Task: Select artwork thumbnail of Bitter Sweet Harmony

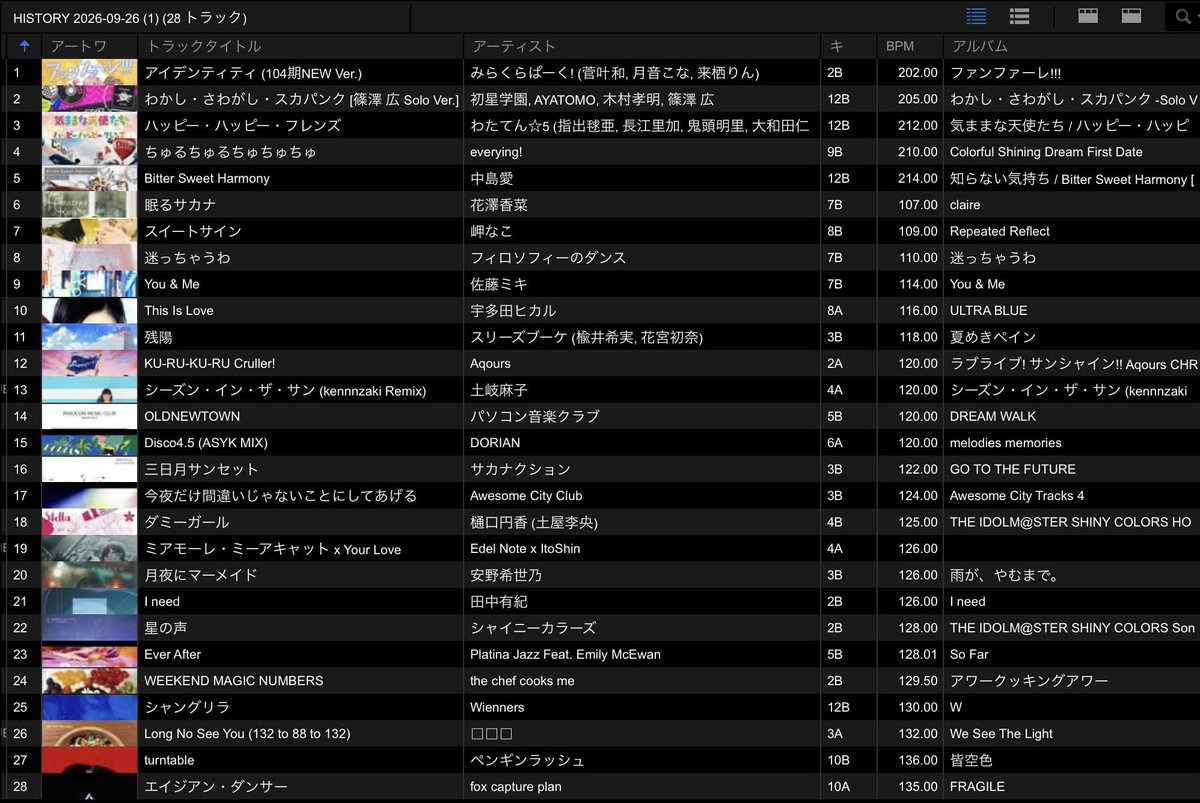Action: (89, 178)
